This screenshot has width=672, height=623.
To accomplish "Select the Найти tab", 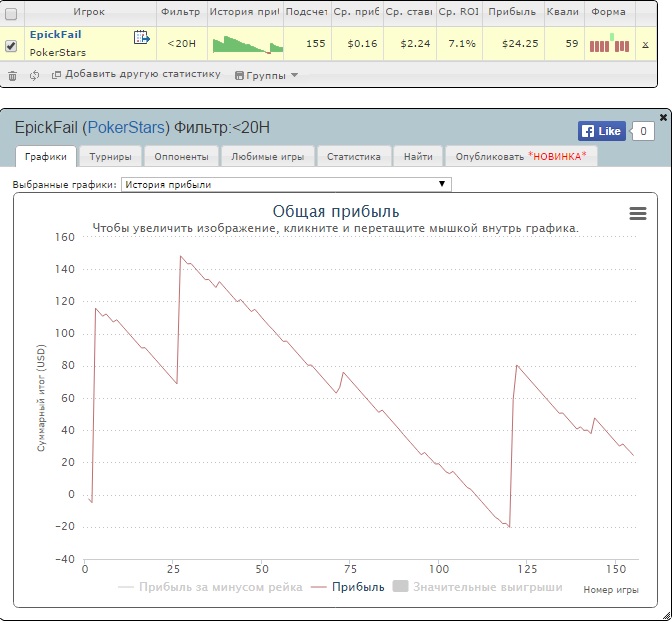I will pyautogui.click(x=418, y=156).
